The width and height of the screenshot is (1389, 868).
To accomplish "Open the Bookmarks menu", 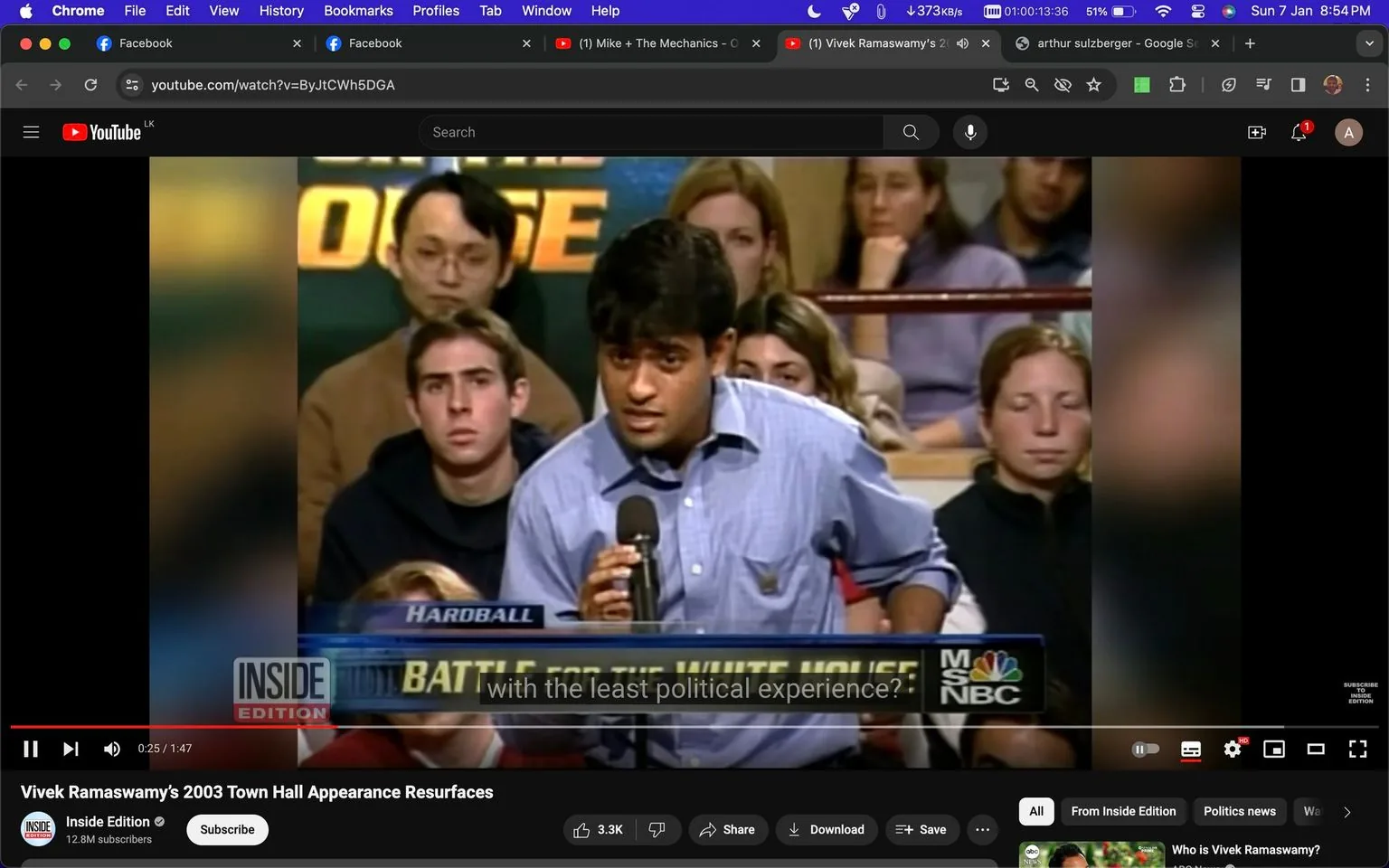I will coord(358,11).
